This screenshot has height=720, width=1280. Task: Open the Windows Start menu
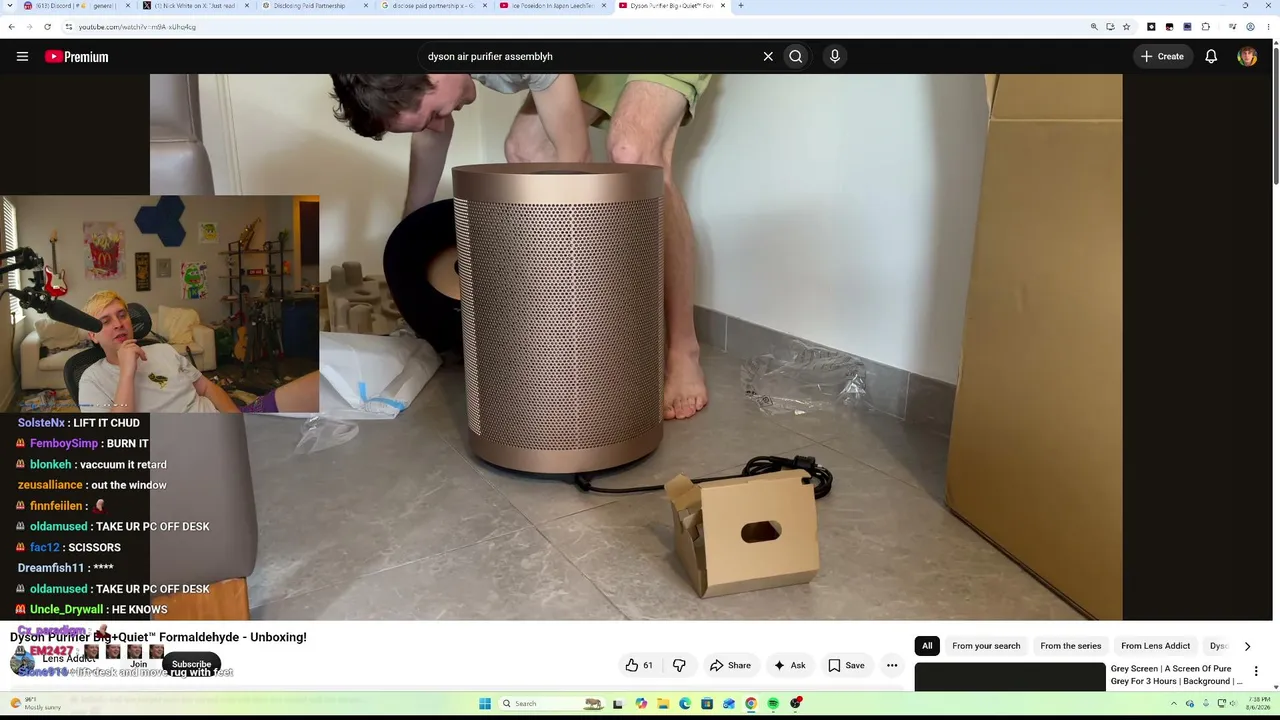[x=485, y=704]
